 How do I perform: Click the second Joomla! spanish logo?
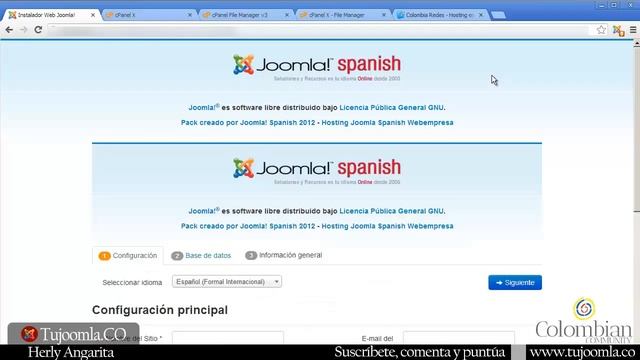[x=317, y=170]
